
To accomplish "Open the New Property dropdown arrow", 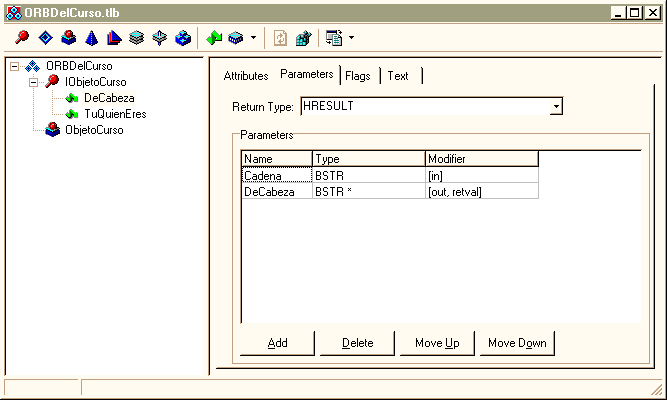I will (253, 38).
